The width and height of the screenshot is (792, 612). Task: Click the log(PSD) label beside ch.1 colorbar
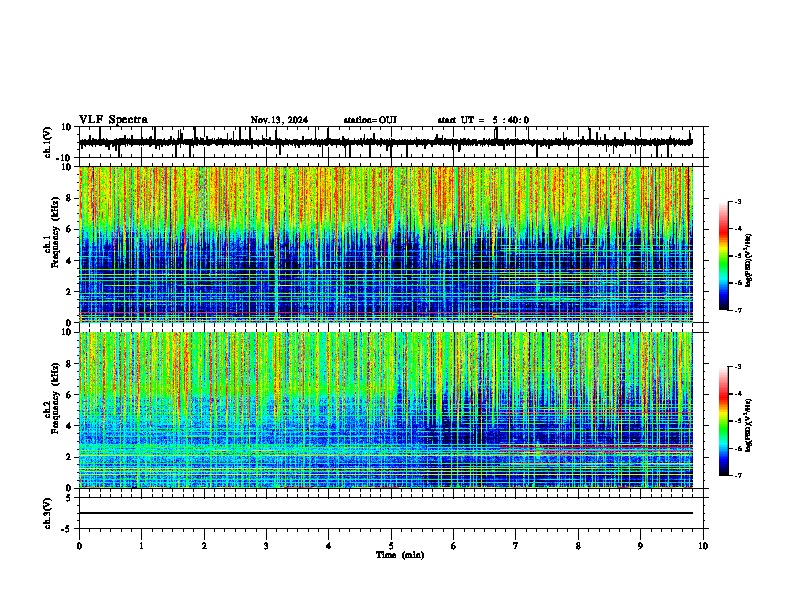click(749, 261)
